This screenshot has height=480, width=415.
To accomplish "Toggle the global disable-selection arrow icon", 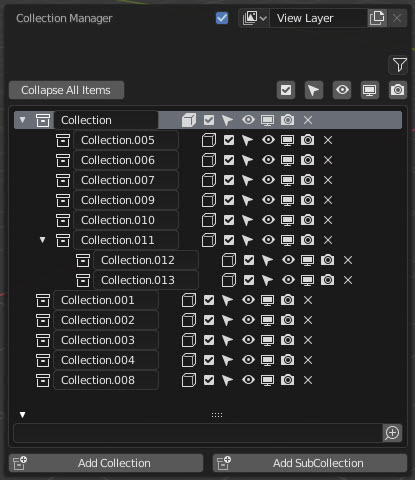I will (x=314, y=90).
